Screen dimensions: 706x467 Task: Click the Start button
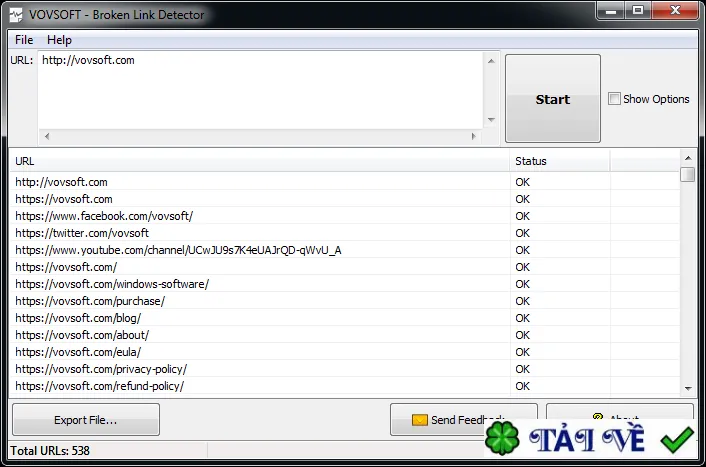(x=552, y=99)
